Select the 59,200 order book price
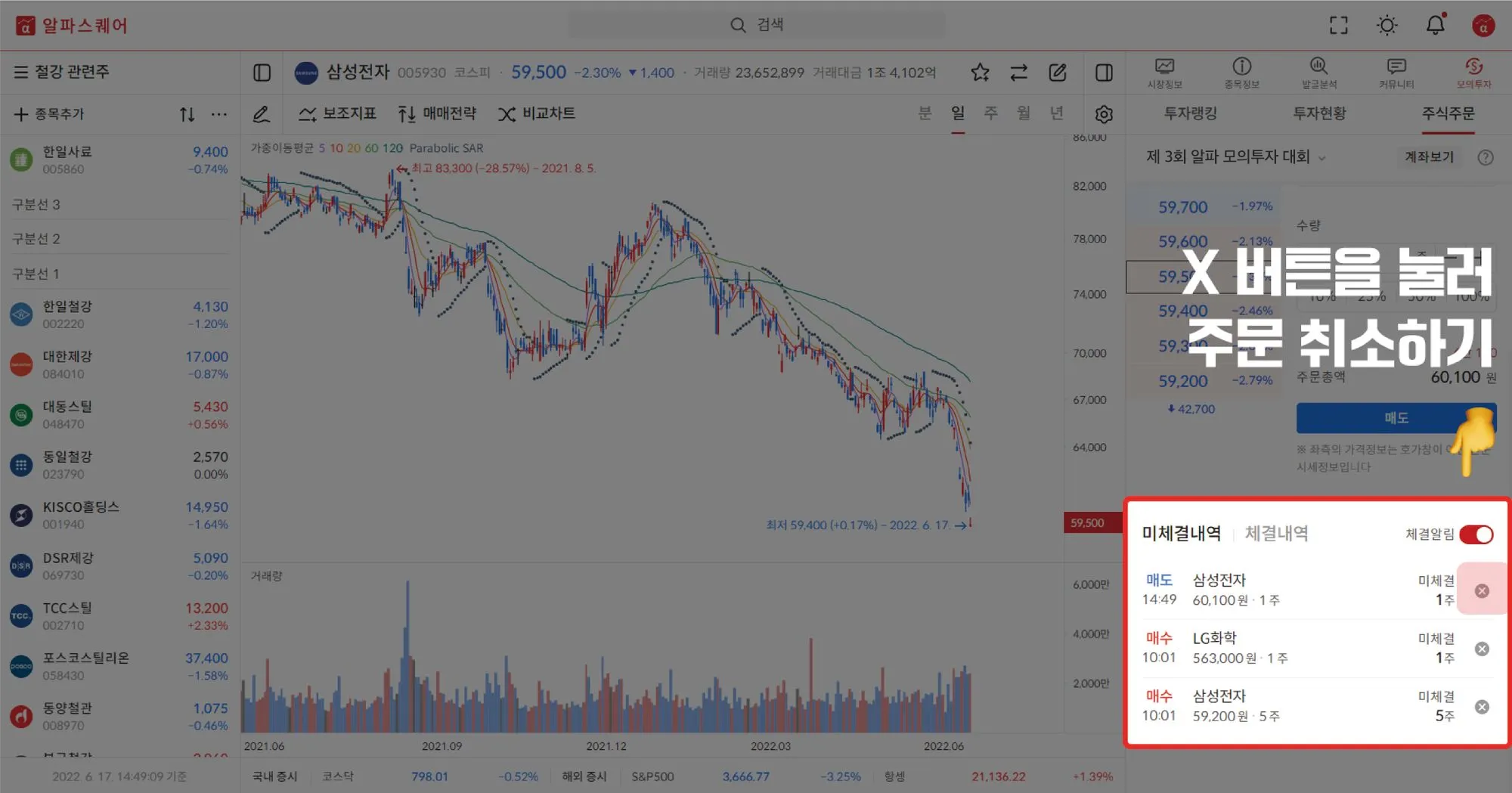This screenshot has width=1512, height=793. 1183,381
